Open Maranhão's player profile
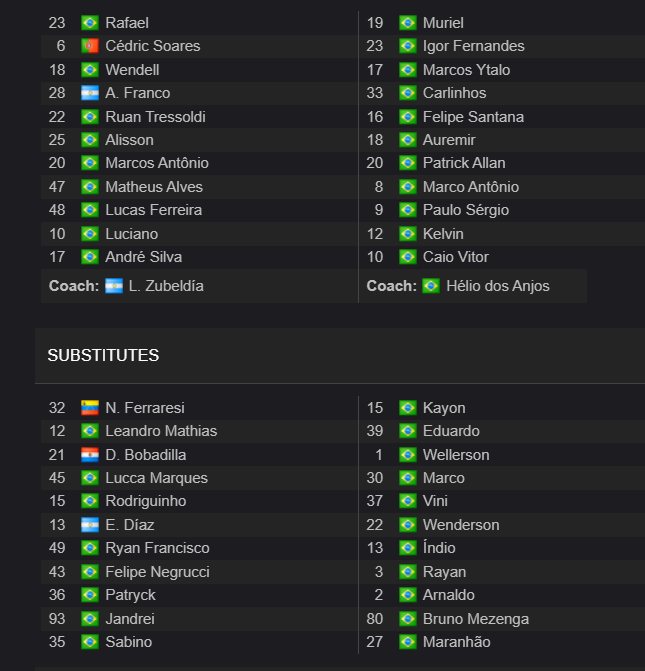Image resolution: width=645 pixels, height=671 pixels. (457, 642)
